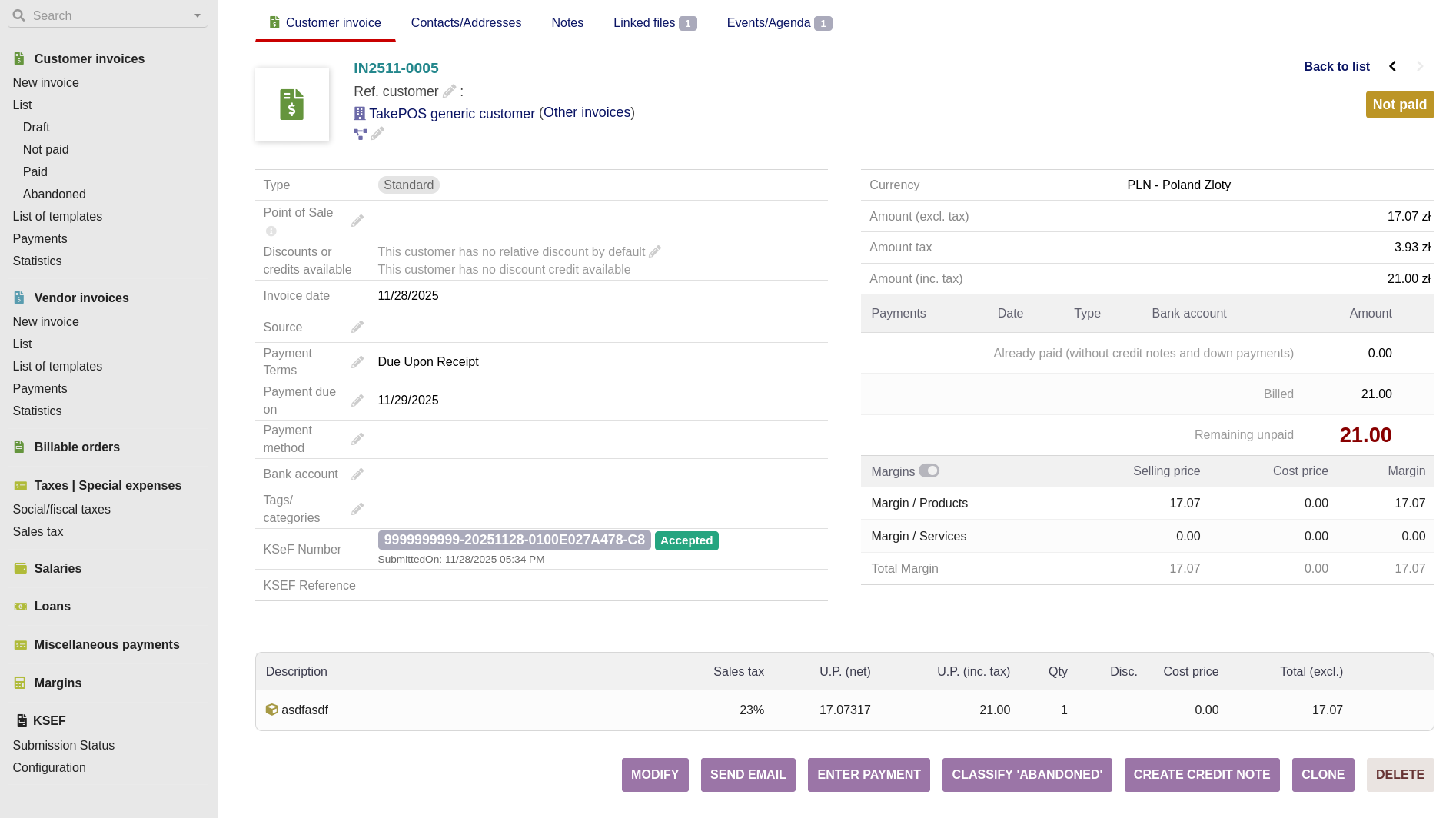Screen dimensions: 1456x818
Task: Open the asdfasdf product line item
Action: (304, 710)
